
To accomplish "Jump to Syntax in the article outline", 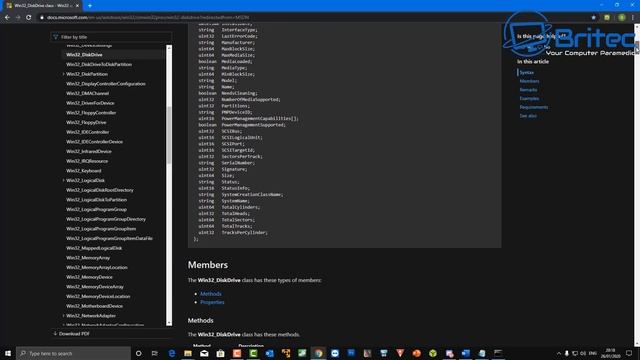I will (527, 73).
